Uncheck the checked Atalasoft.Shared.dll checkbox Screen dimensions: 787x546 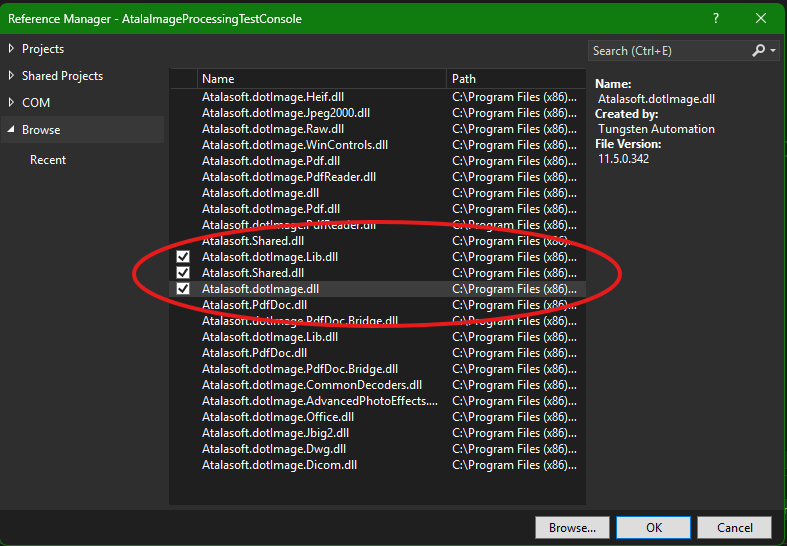point(183,273)
